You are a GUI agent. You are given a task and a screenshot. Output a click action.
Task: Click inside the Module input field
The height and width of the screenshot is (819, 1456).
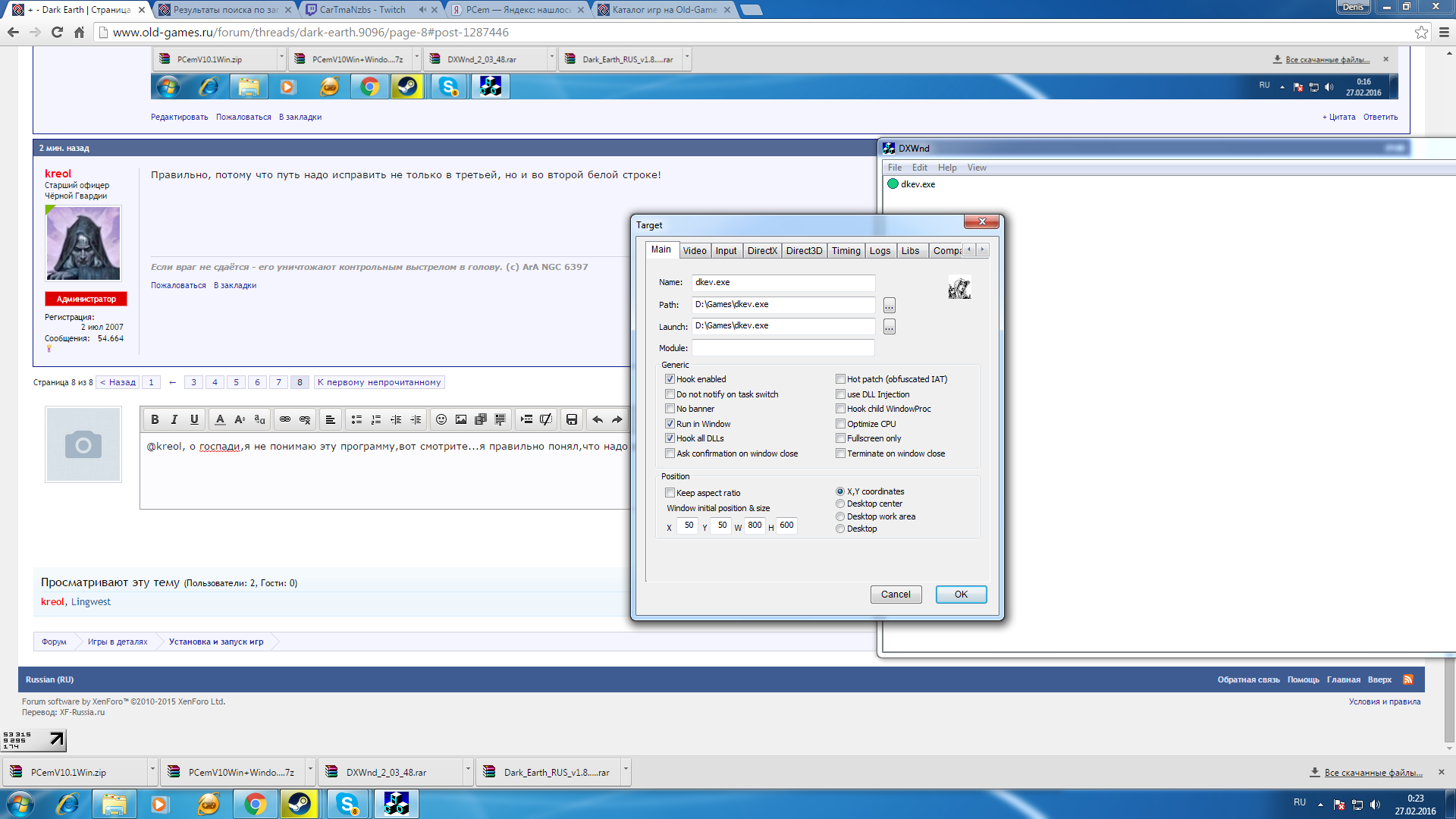(x=783, y=348)
